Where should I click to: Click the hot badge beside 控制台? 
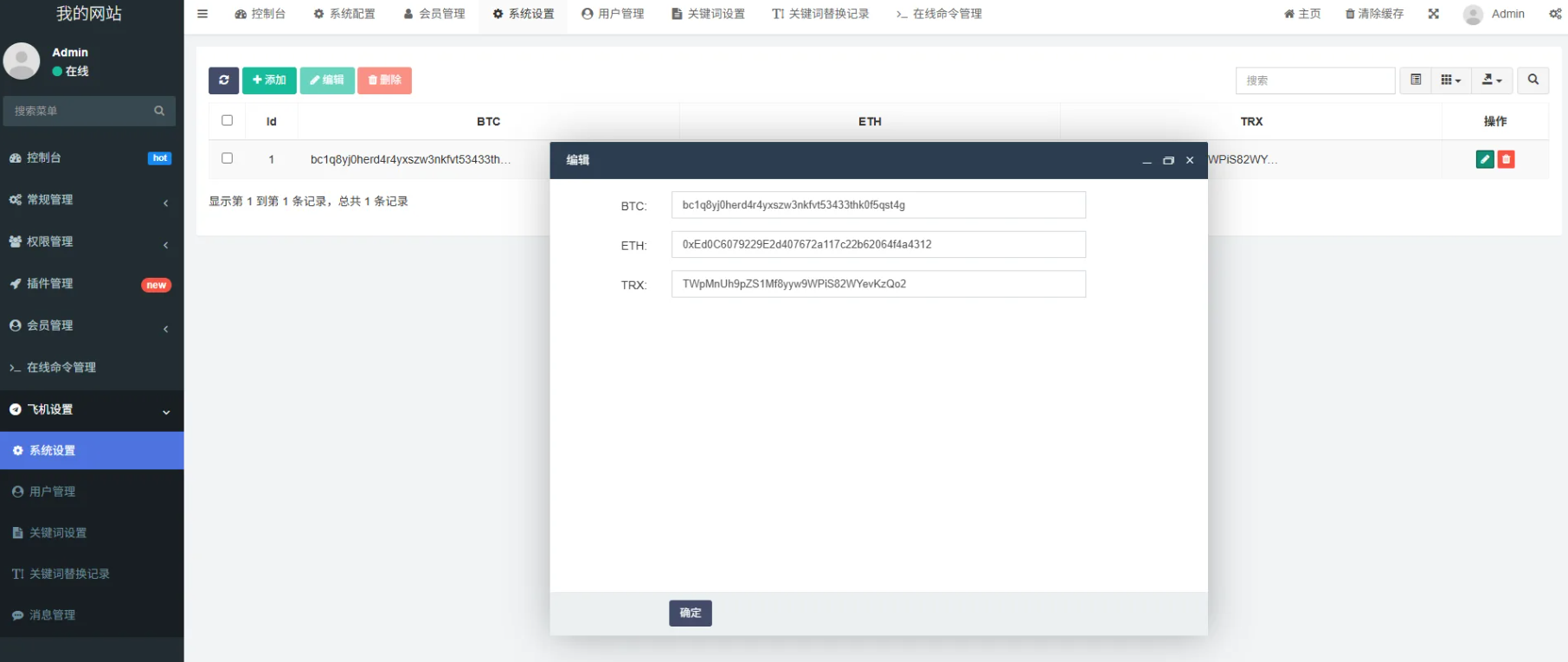[160, 158]
